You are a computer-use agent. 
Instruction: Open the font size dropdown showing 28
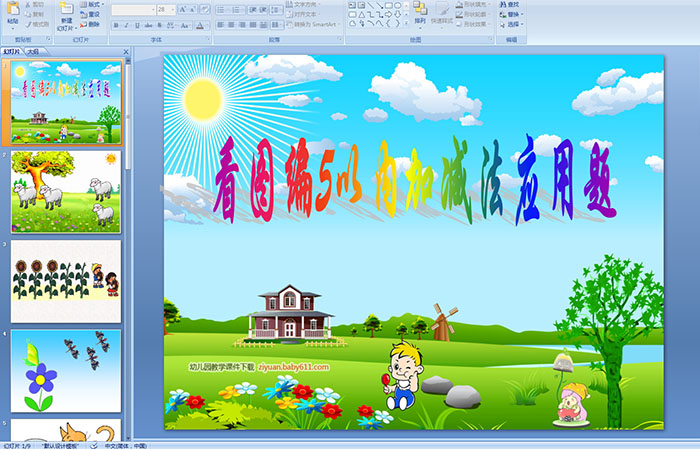click(166, 10)
